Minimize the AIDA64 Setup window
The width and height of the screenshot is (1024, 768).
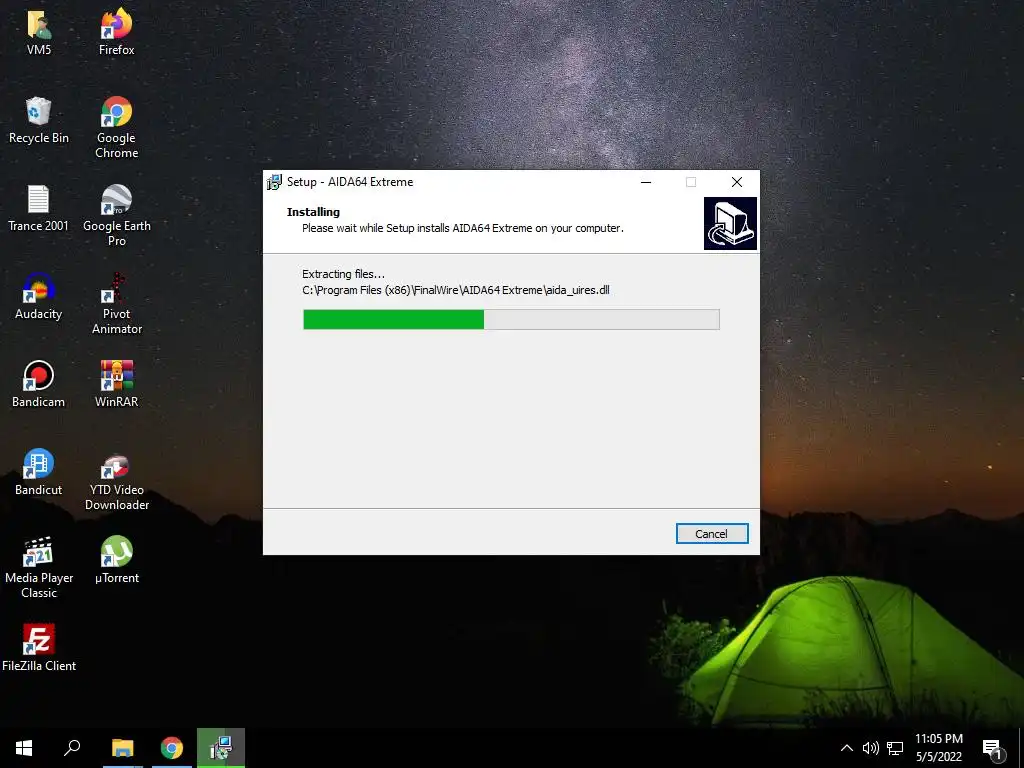pos(646,182)
